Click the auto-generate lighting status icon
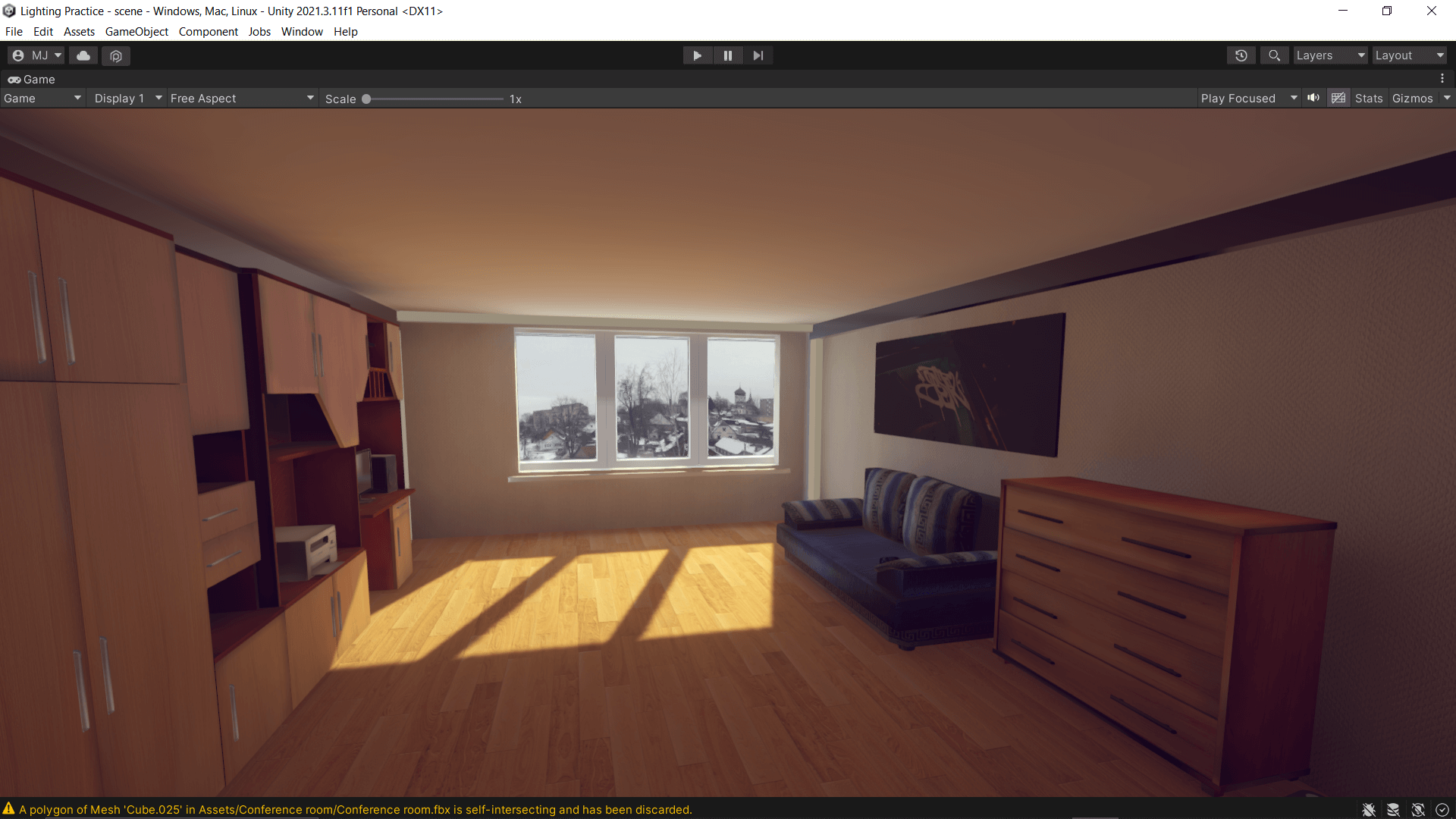Screen dimensions: 1456x819 (1418, 810)
